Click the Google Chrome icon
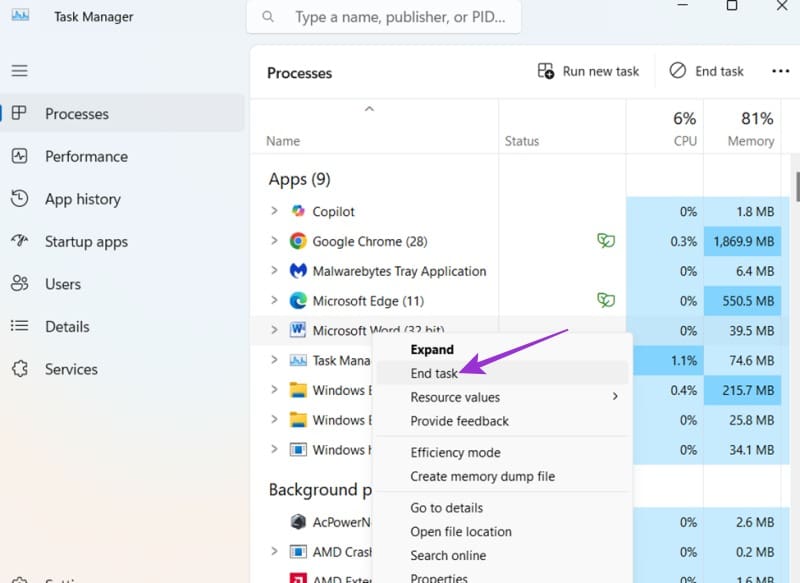This screenshot has height=583, width=800. pos(298,241)
